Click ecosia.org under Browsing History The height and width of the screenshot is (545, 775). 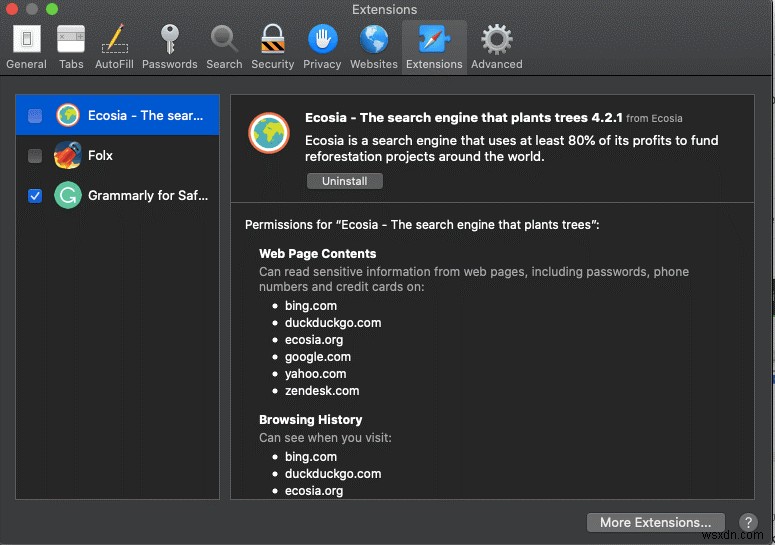tap(314, 491)
